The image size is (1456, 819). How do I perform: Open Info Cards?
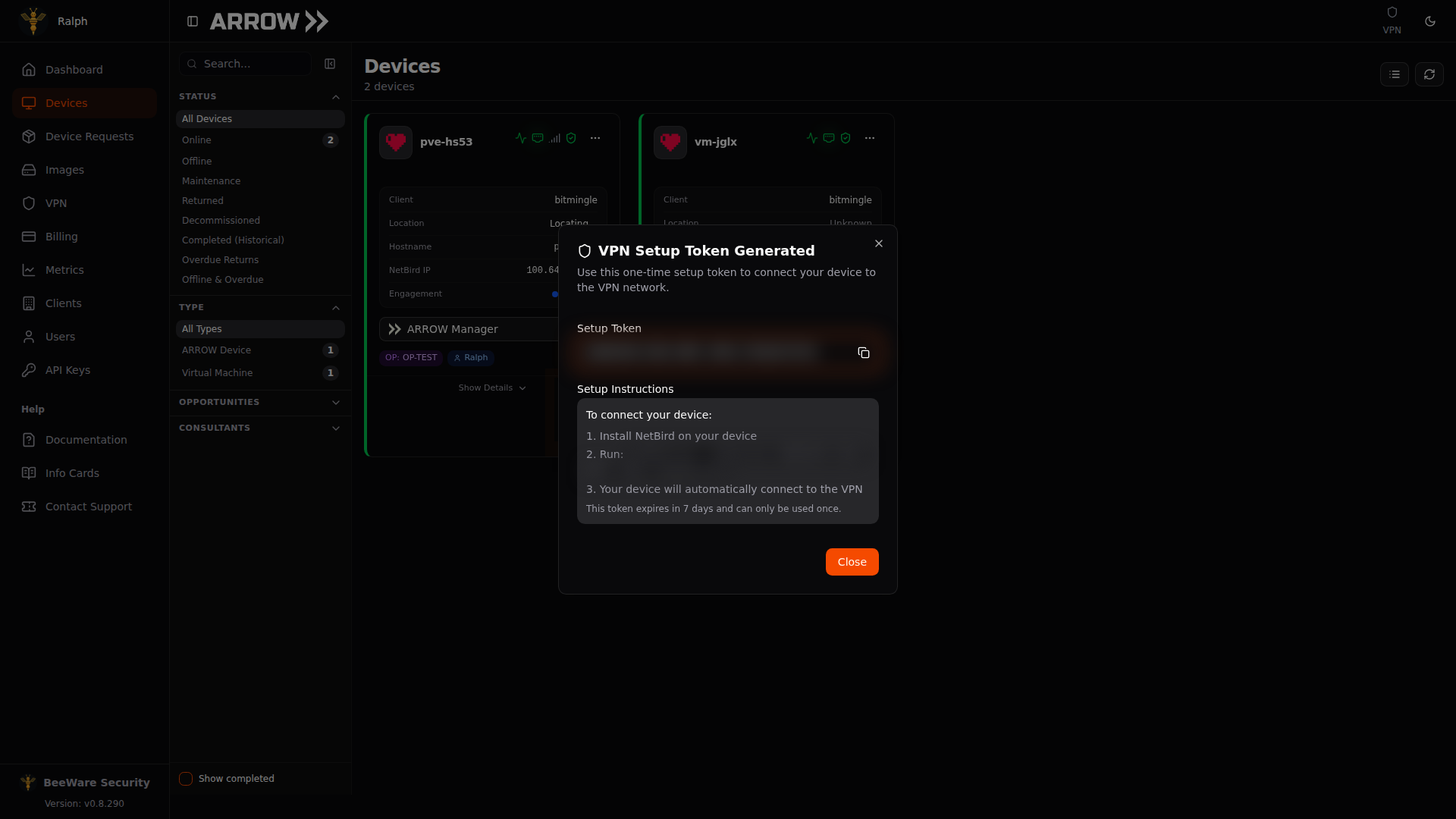84,473
